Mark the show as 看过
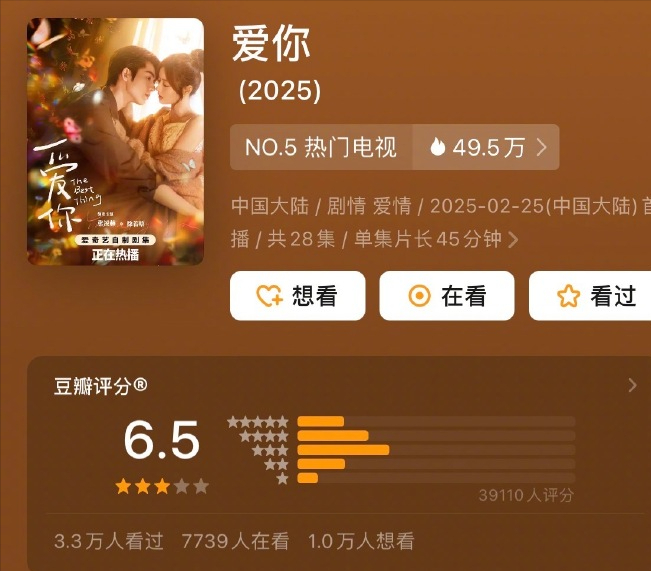This screenshot has height=571, width=651. (590, 296)
